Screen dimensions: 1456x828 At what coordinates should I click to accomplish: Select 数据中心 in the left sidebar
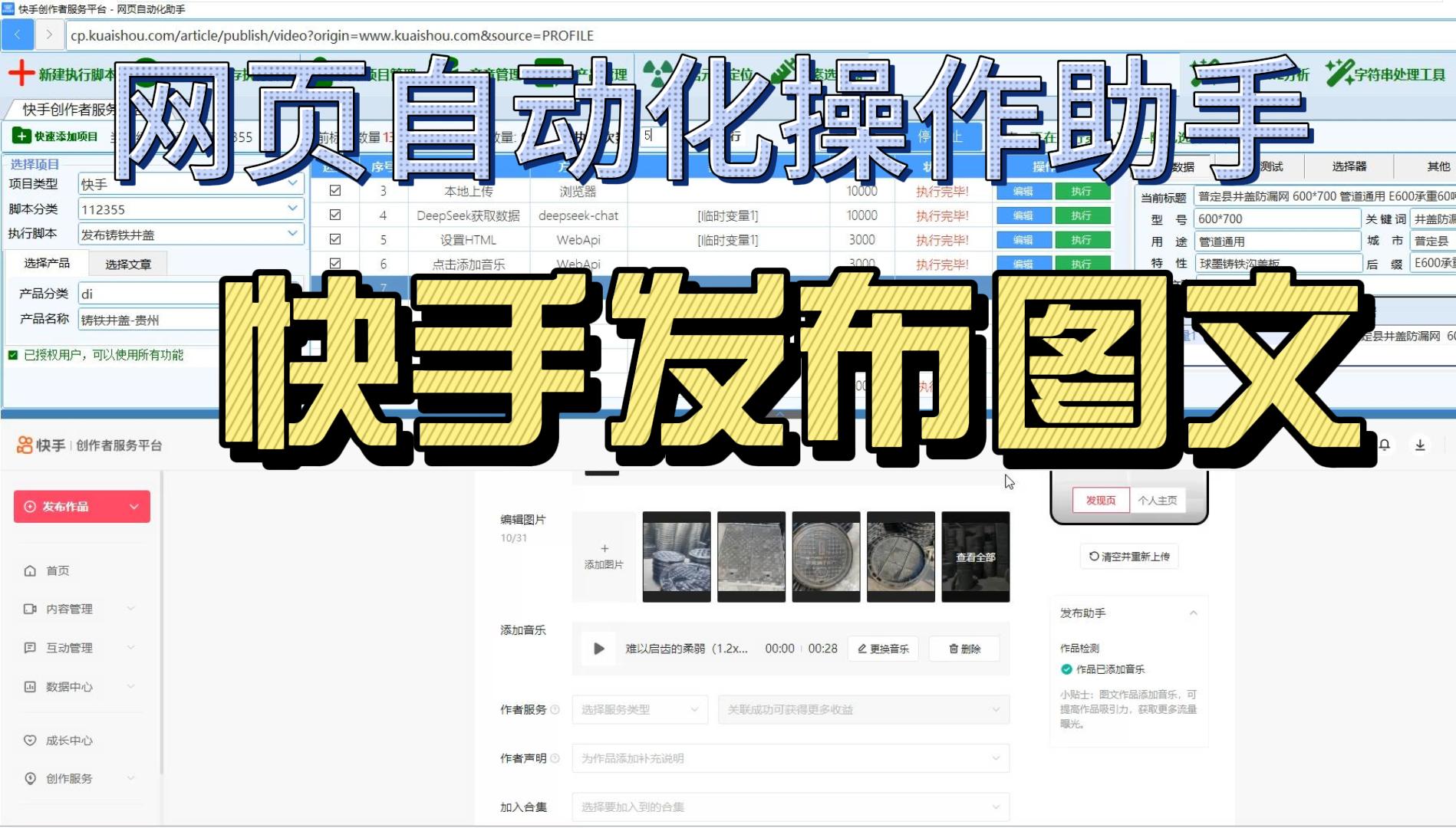click(x=69, y=686)
